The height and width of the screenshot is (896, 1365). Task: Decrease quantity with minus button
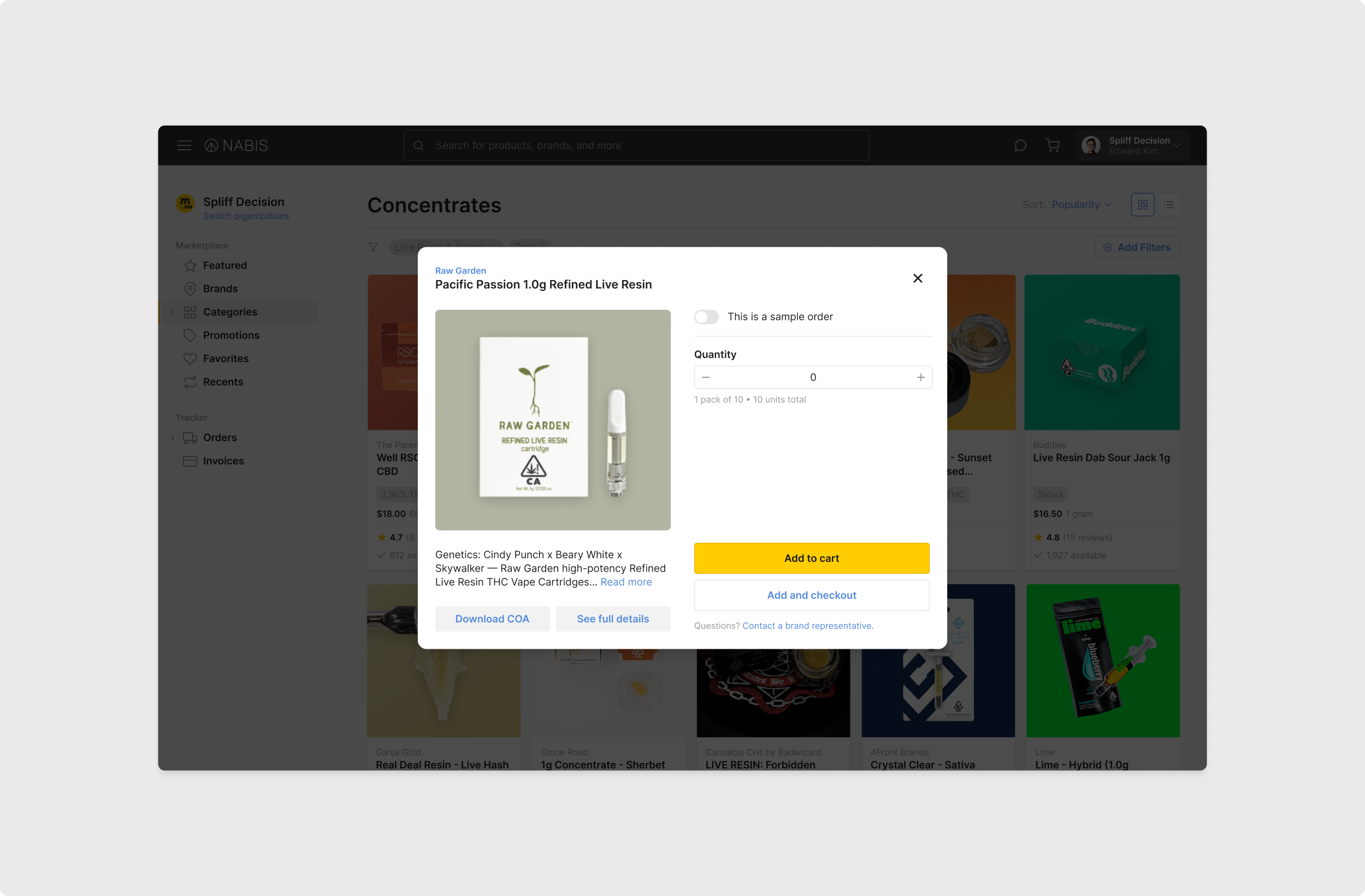tap(706, 377)
